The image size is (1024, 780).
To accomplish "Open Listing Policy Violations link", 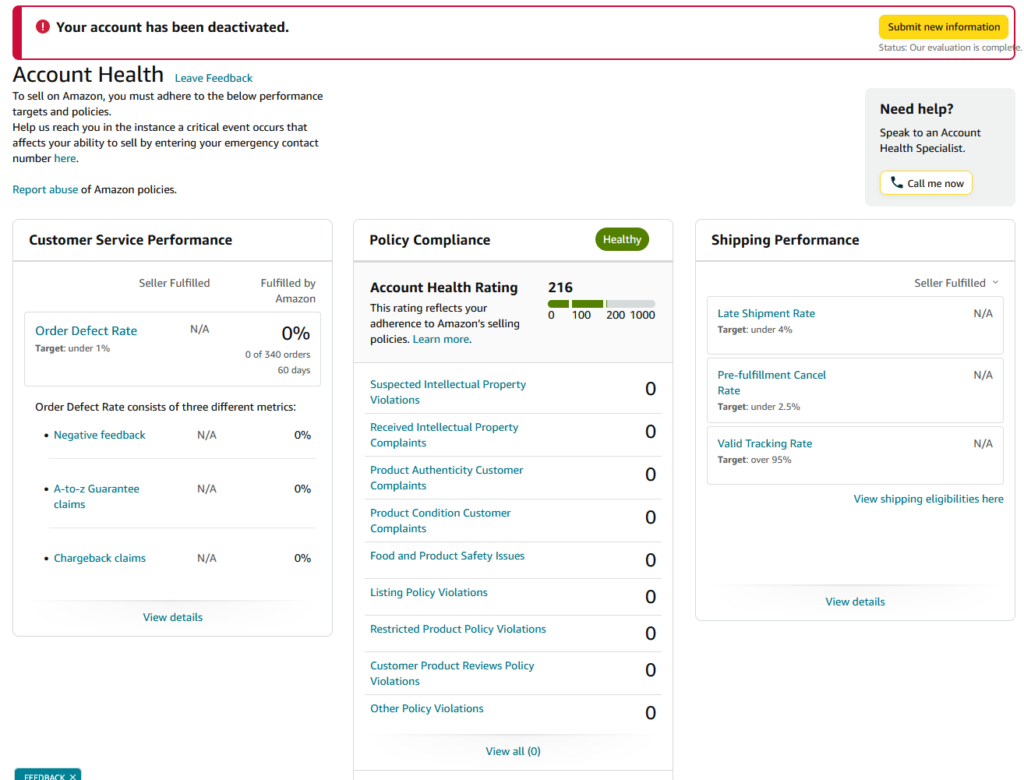I will tap(428, 593).
